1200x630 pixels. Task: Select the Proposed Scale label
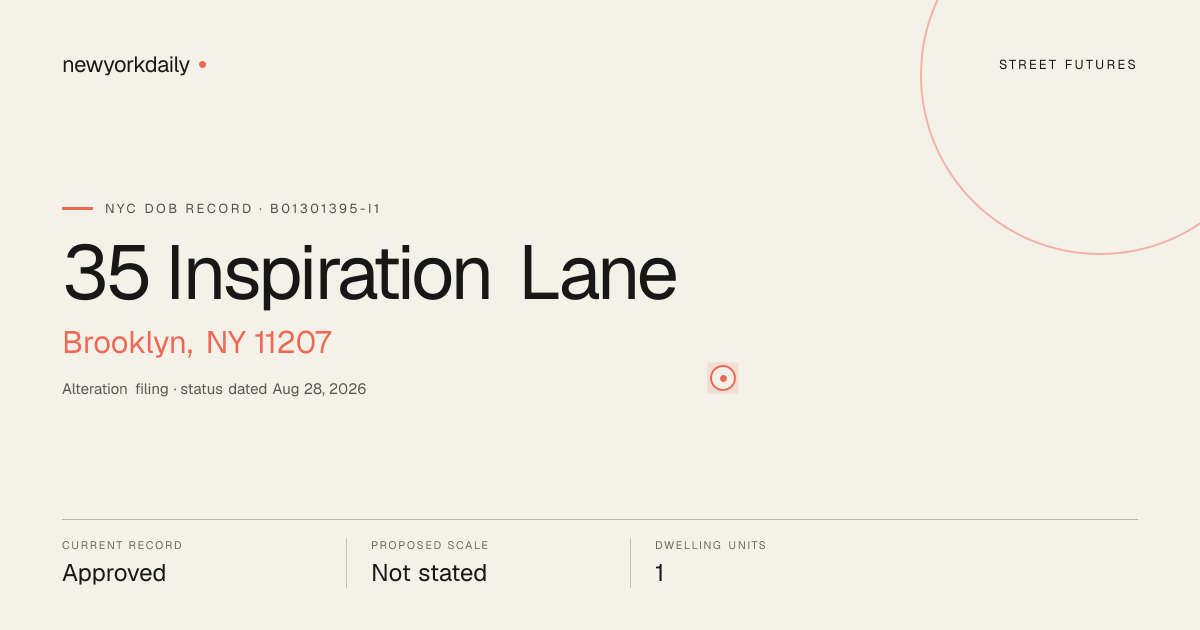430,546
